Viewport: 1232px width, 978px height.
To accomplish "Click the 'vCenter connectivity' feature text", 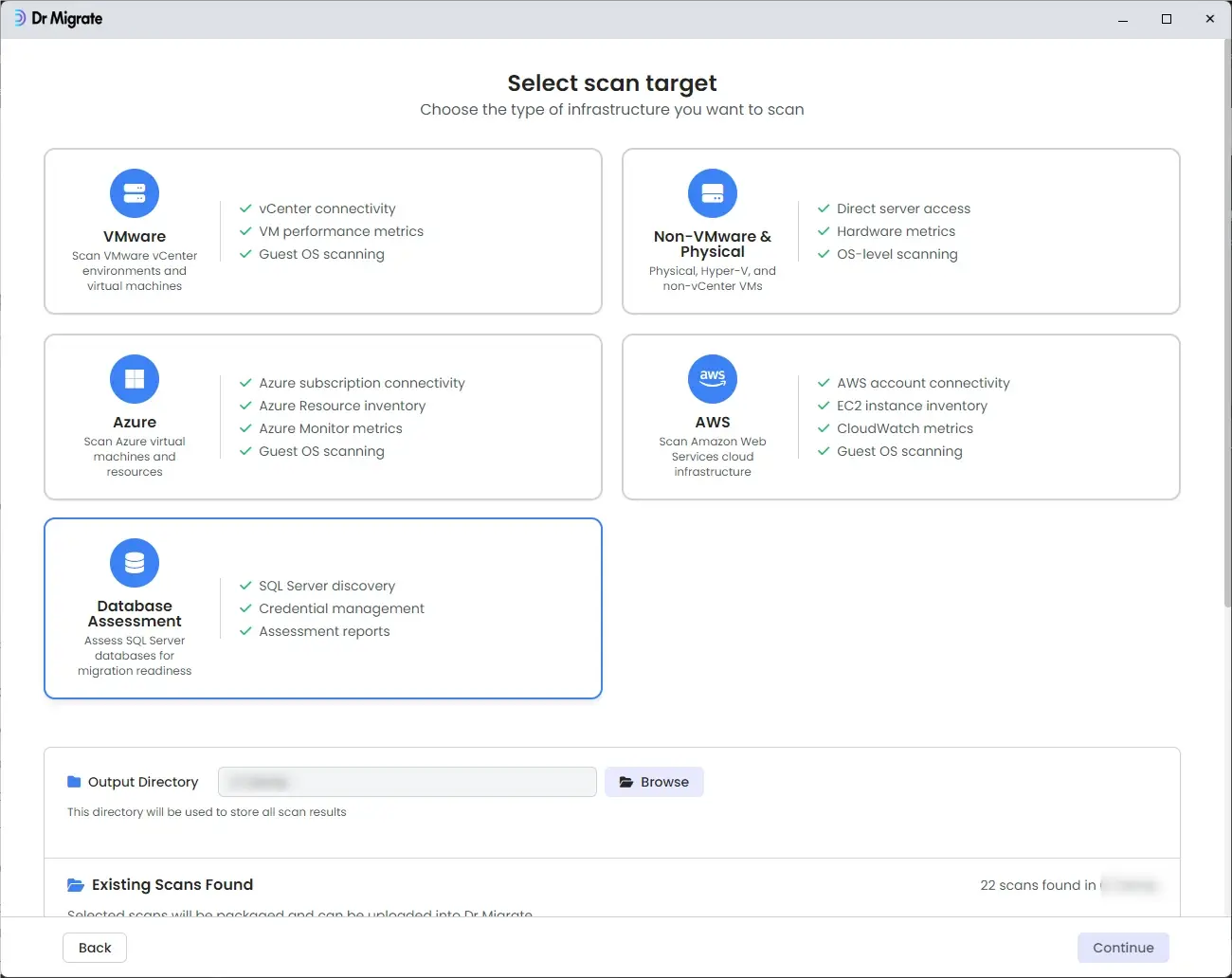I will [327, 208].
